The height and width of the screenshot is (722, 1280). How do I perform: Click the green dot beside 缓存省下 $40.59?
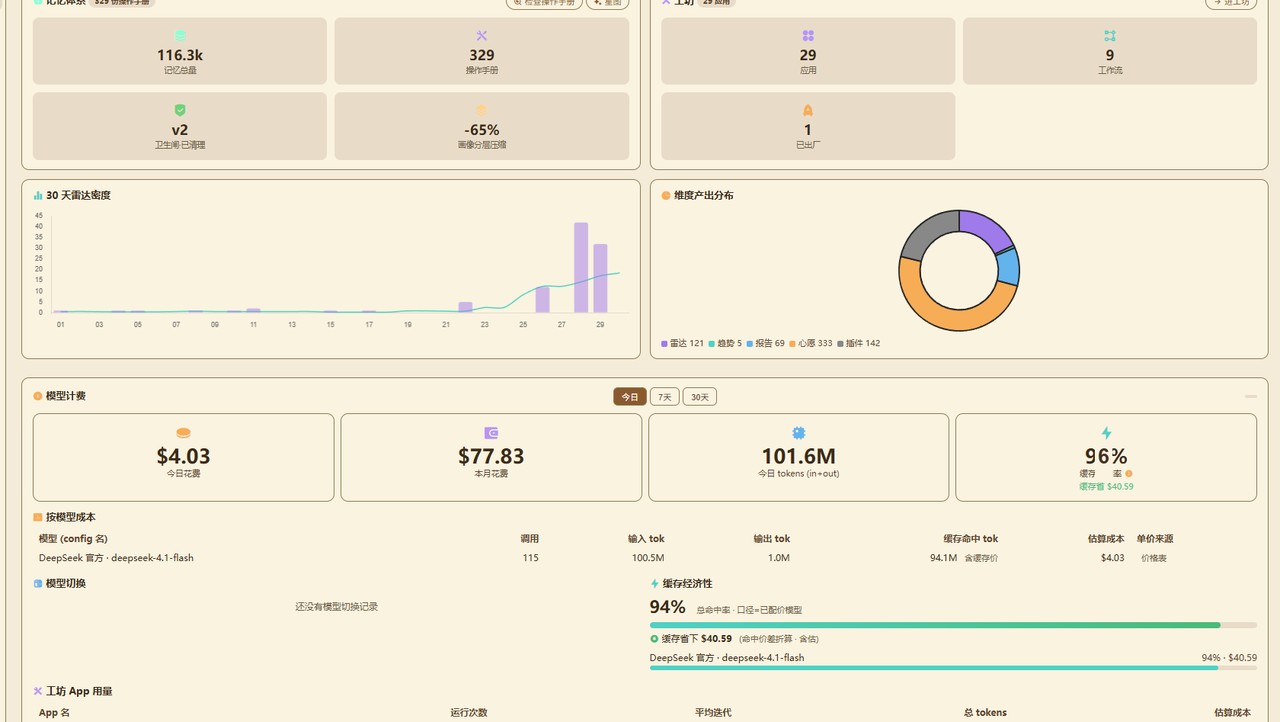click(654, 638)
